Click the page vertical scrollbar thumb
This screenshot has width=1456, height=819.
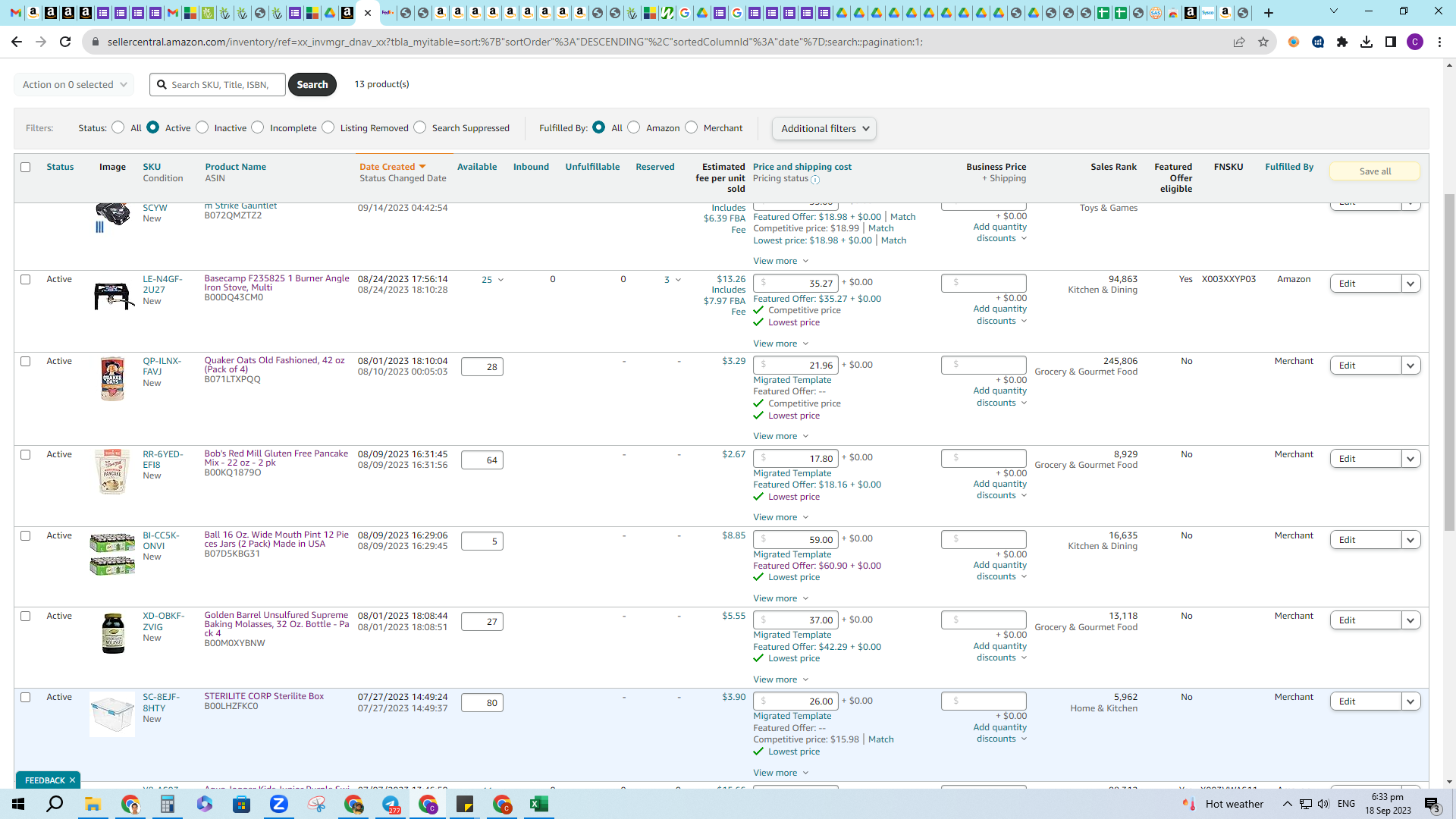(x=1449, y=364)
